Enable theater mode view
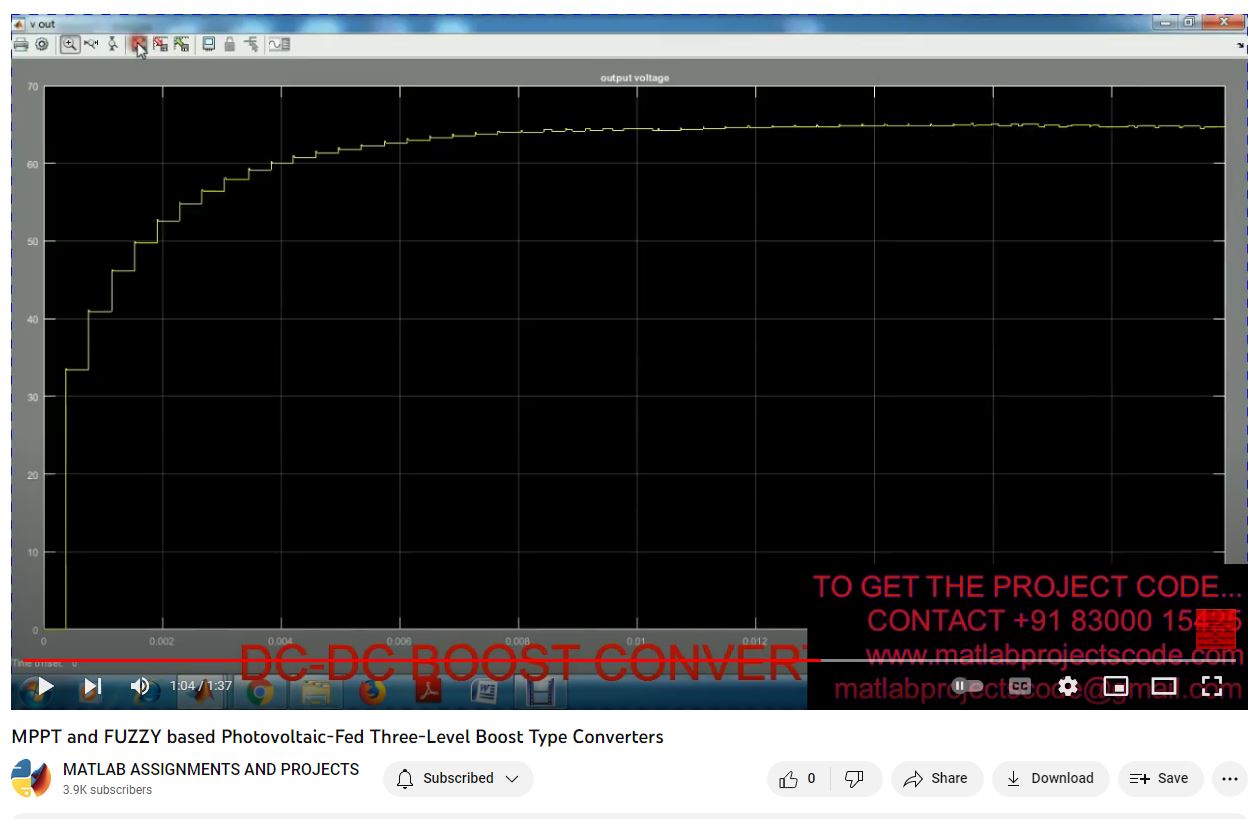This screenshot has height=819, width=1251. (1163, 686)
